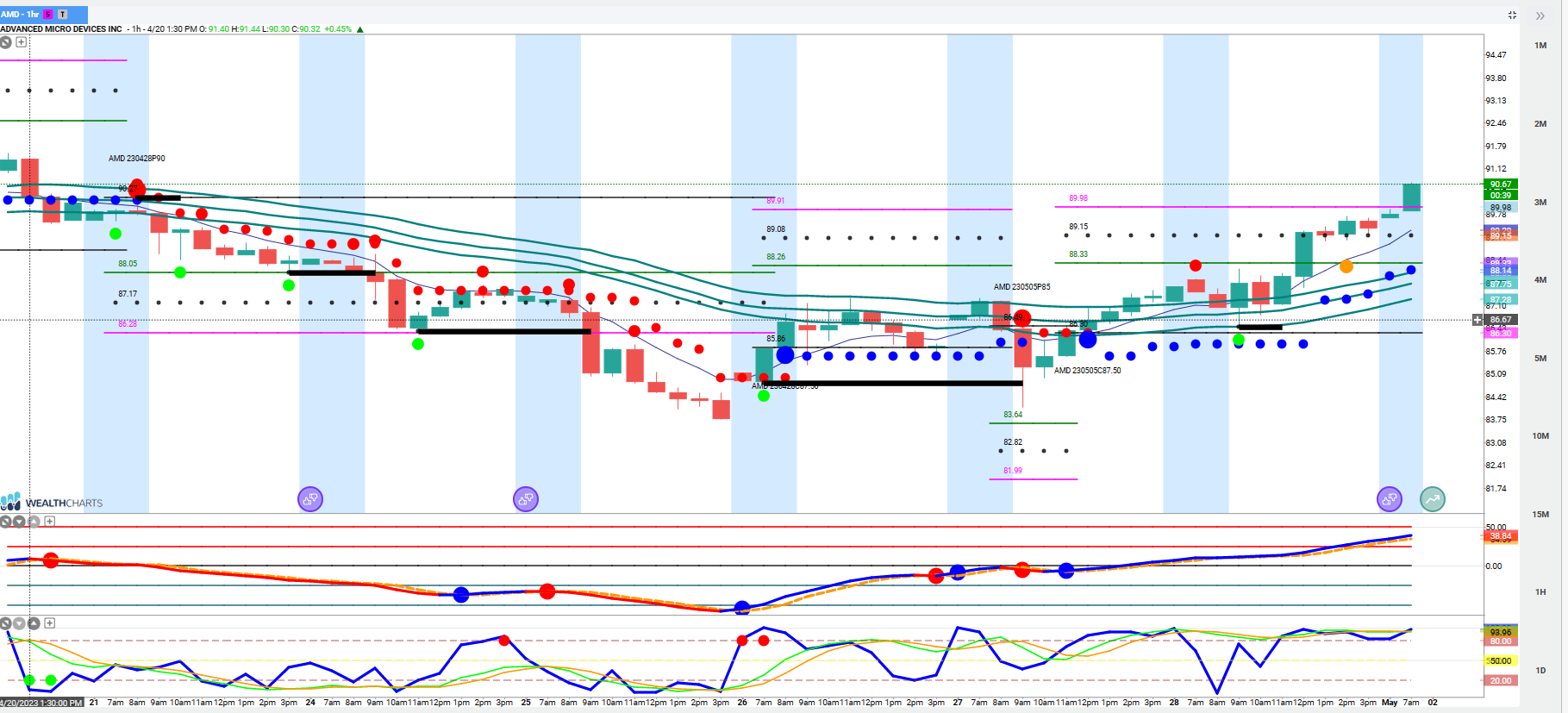Switch chart to 1H timeframe
1568x713 pixels.
(1540, 591)
